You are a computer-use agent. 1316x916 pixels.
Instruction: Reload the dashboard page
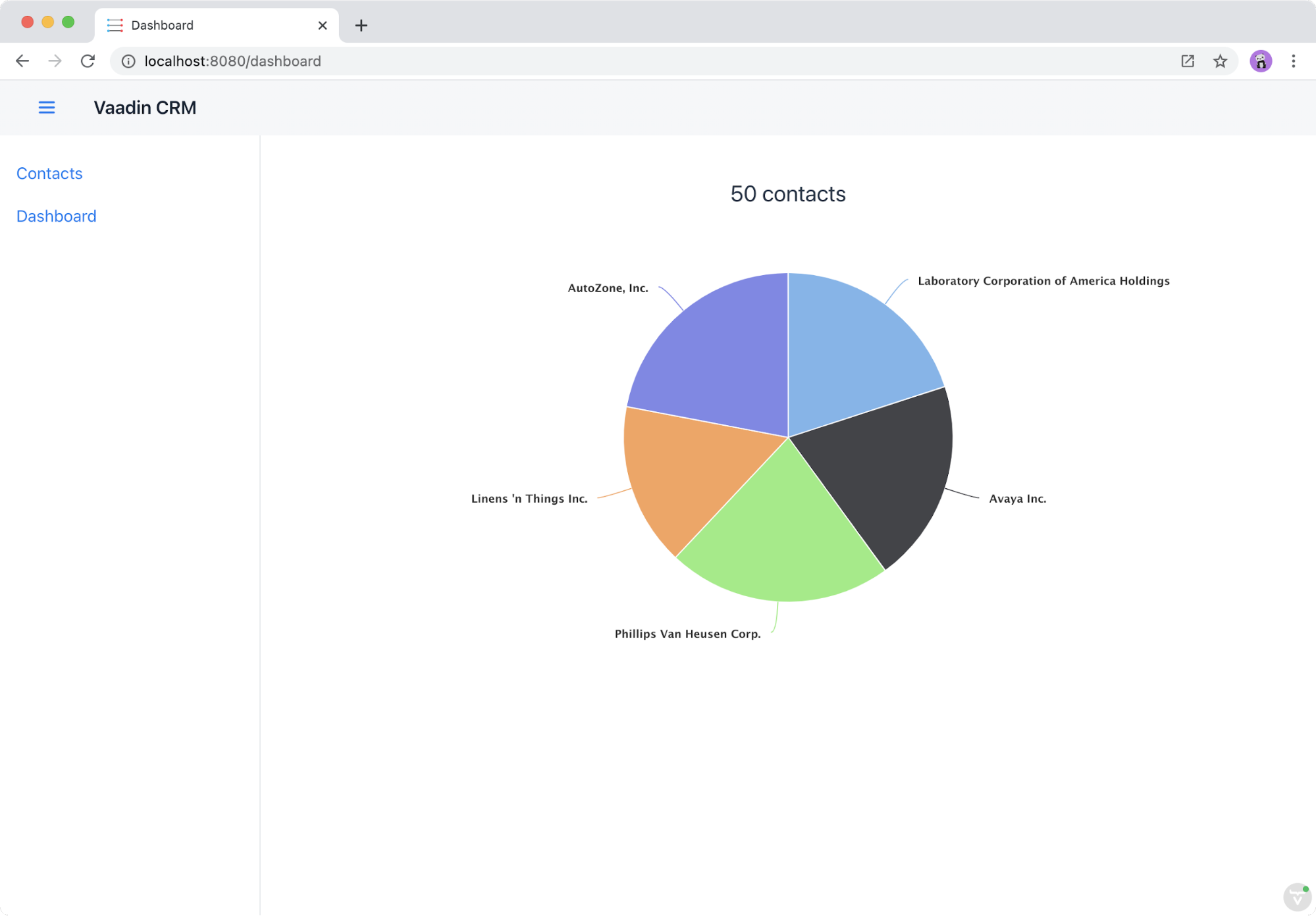coord(88,61)
